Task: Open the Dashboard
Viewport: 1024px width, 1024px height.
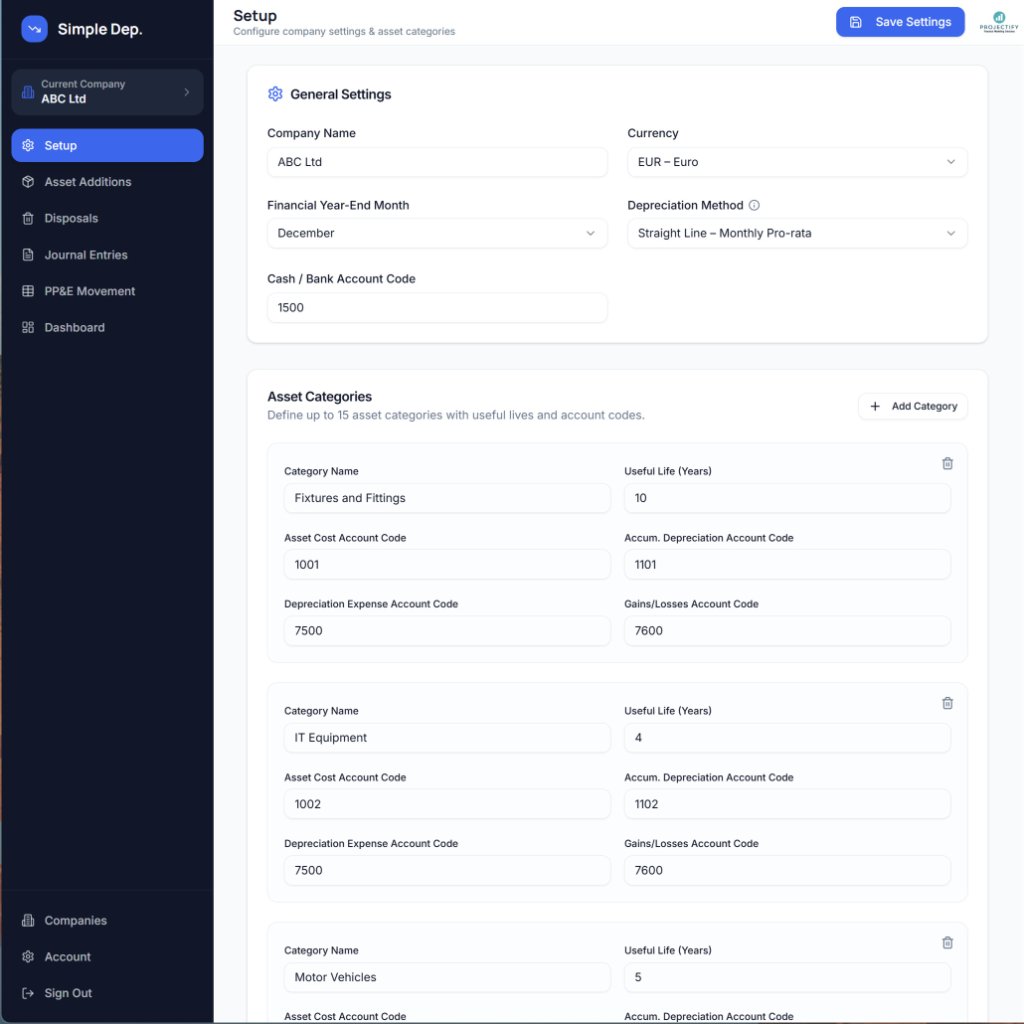Action: (x=108, y=327)
